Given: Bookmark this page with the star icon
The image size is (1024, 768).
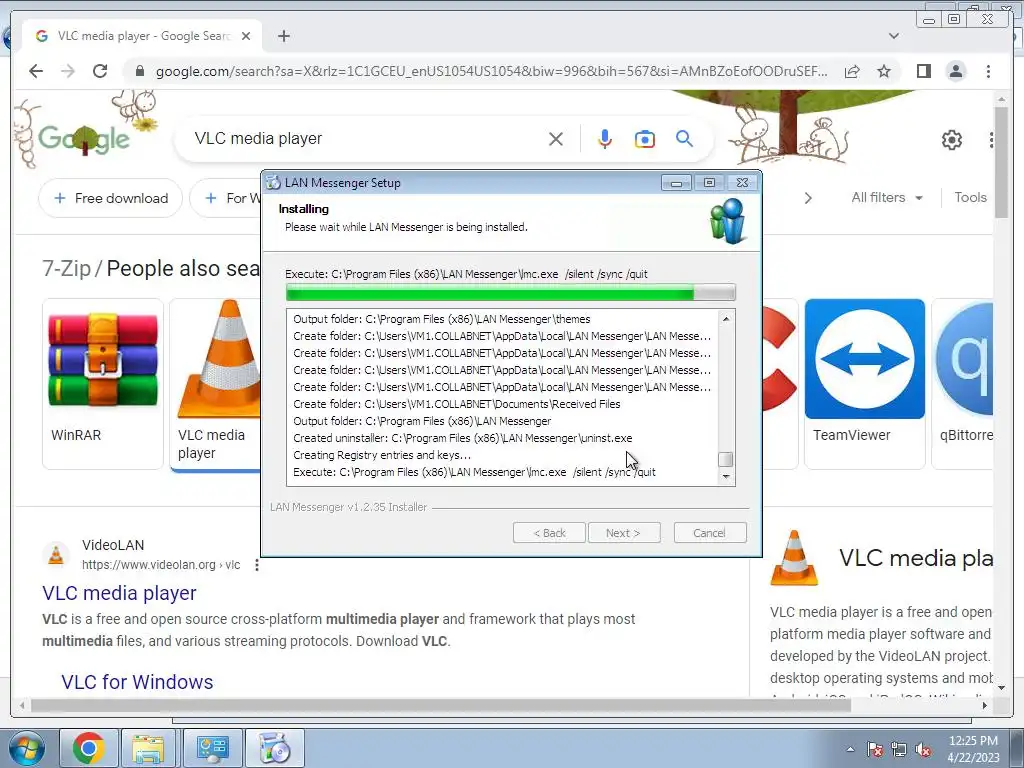Looking at the screenshot, I should point(884,71).
